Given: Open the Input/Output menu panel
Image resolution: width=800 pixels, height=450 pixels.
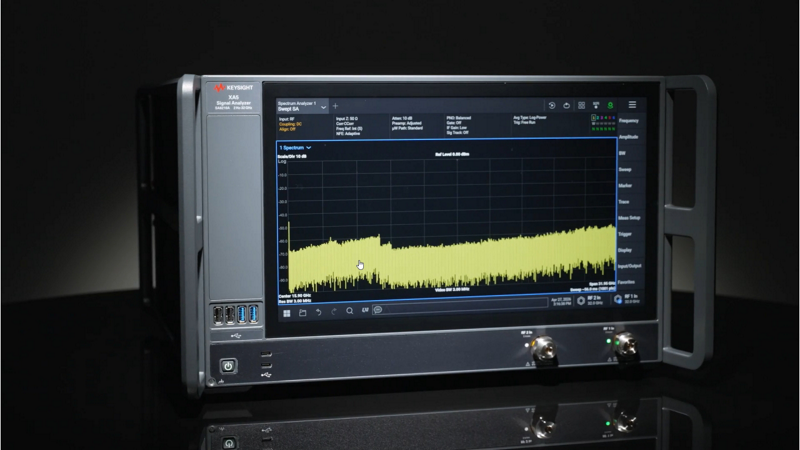Looking at the screenshot, I should 630,266.
